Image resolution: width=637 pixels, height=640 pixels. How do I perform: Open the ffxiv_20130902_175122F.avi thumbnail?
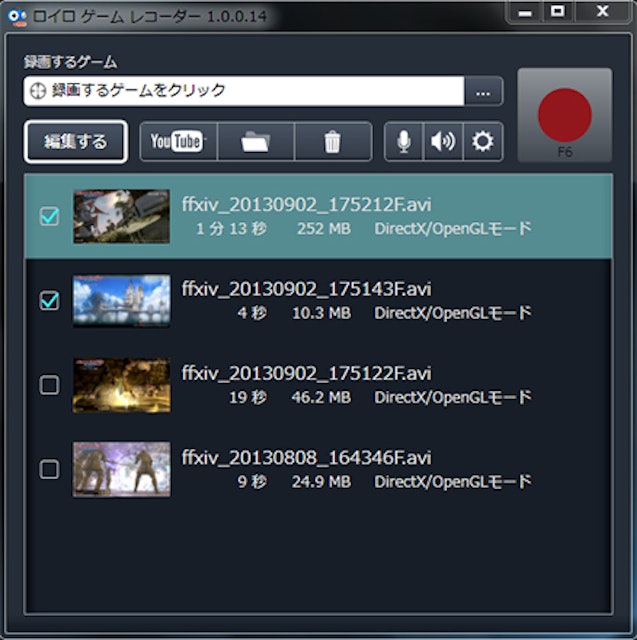[x=121, y=385]
